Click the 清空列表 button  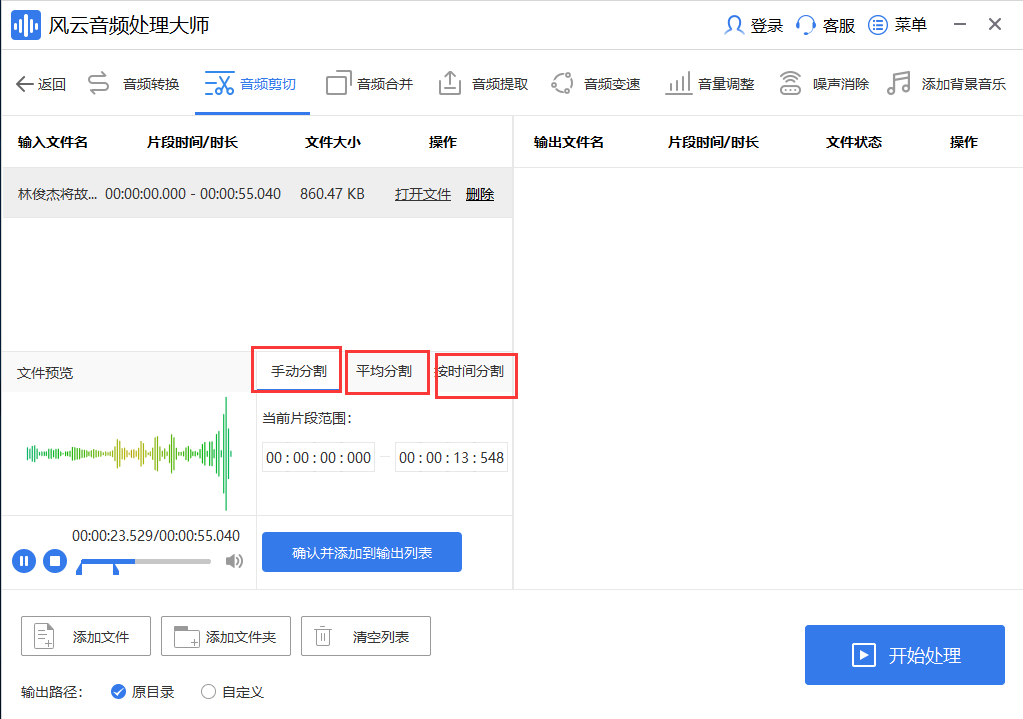click(365, 636)
